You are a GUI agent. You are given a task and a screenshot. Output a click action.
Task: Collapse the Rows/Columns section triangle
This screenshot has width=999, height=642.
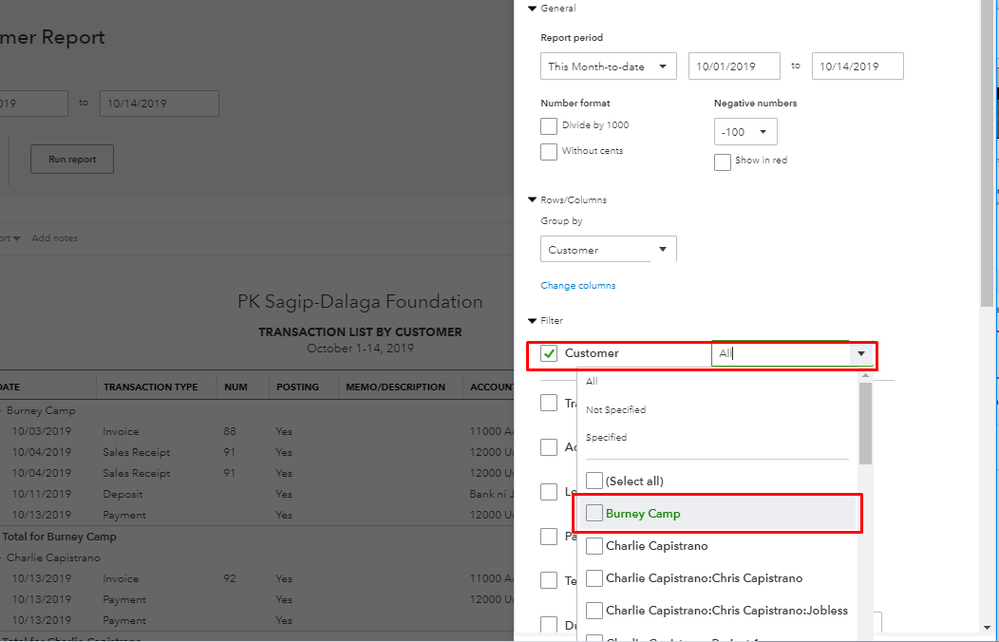(x=532, y=200)
